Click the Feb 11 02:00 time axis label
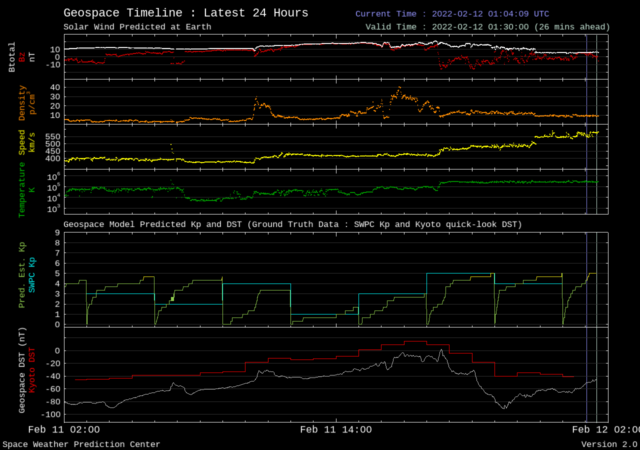The width and height of the screenshot is (640, 450). click(x=63, y=428)
